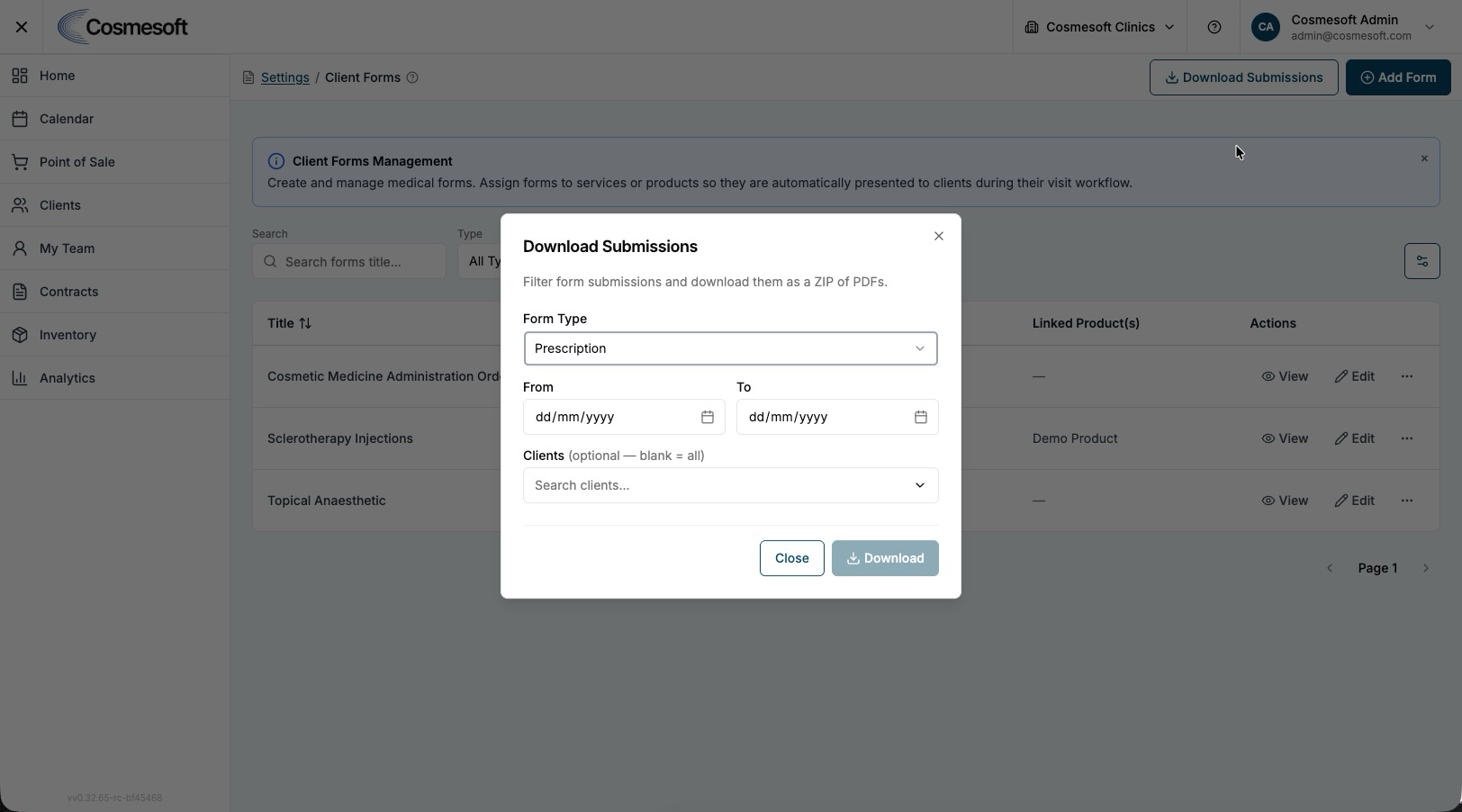Open the help question mark icon in header
This screenshot has width=1462, height=812.
pos(1214,27)
